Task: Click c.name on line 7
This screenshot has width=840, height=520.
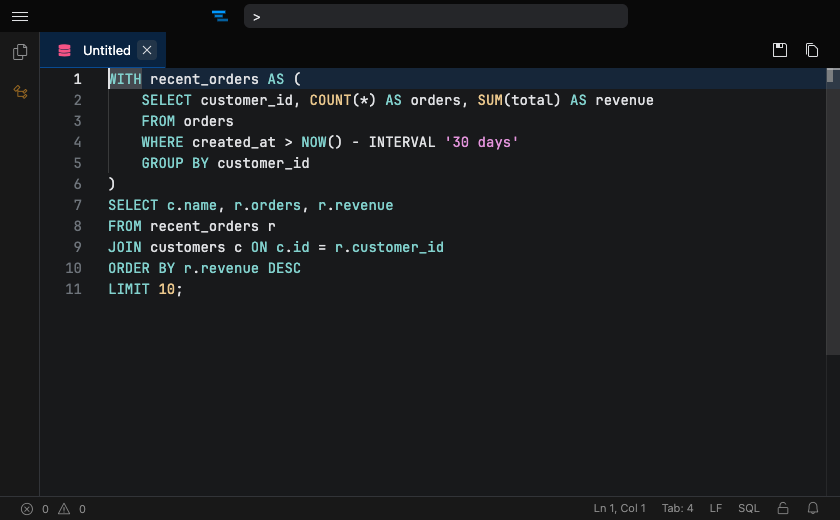Action: (192, 205)
